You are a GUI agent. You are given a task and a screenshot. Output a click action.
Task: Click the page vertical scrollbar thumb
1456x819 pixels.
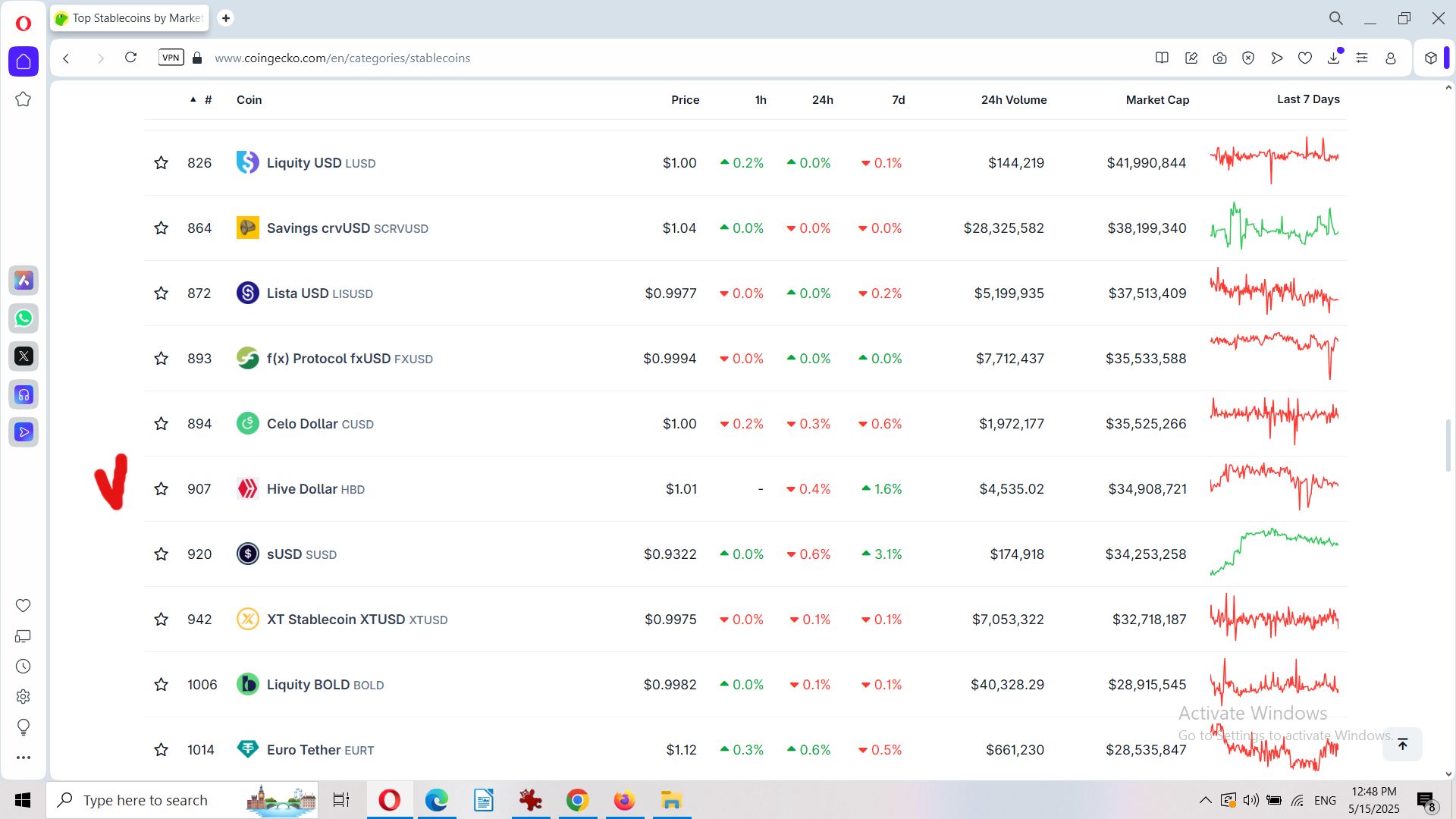[1448, 445]
